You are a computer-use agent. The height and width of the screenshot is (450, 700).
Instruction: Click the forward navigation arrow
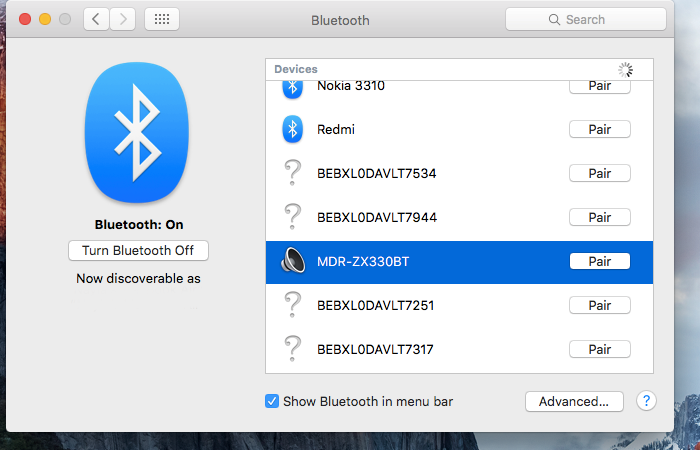pyautogui.click(x=123, y=20)
